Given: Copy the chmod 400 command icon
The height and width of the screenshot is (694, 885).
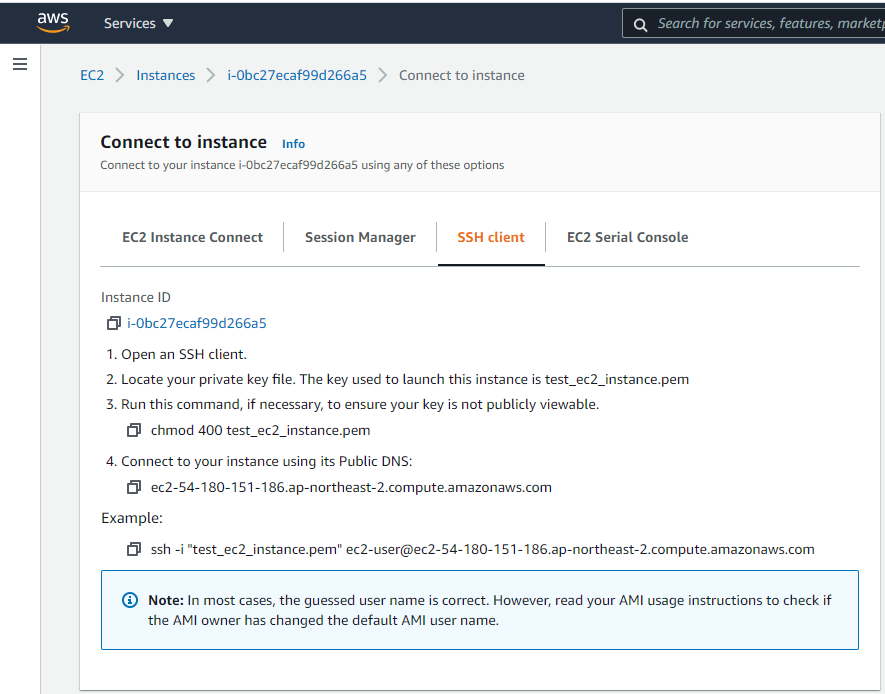Looking at the screenshot, I should pos(134,431).
